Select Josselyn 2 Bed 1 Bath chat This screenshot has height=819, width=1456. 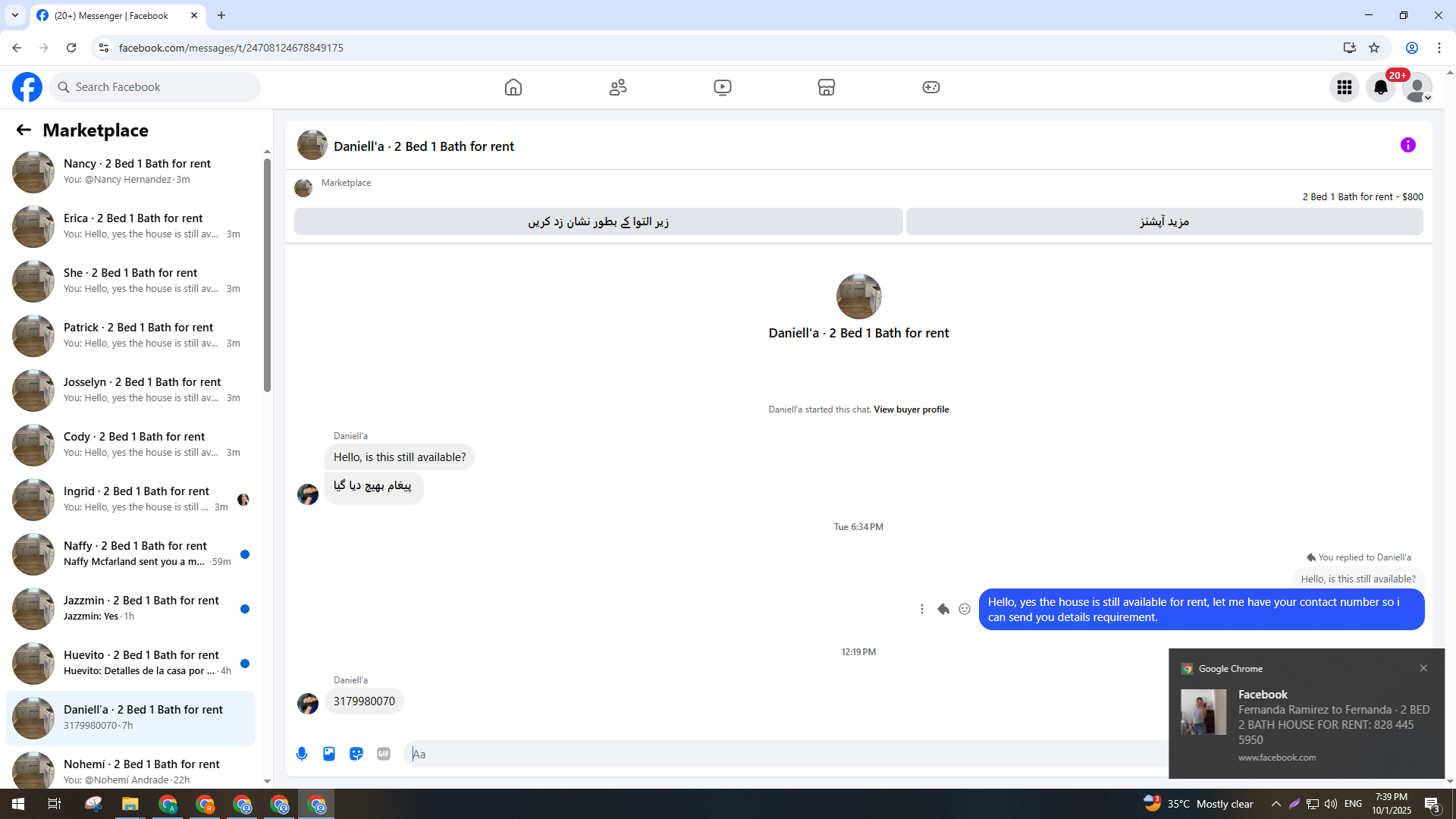point(131,390)
